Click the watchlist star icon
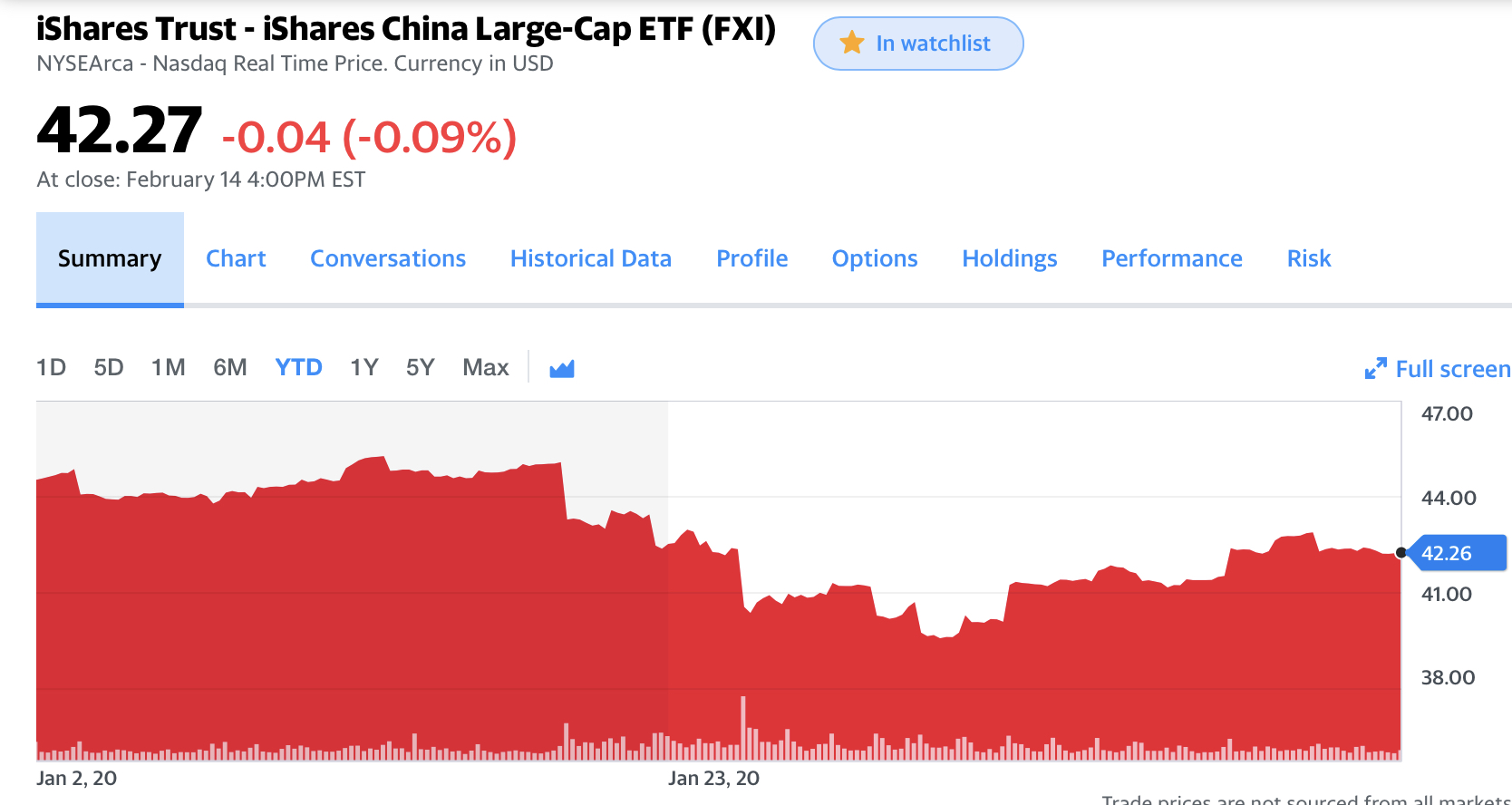 851,43
